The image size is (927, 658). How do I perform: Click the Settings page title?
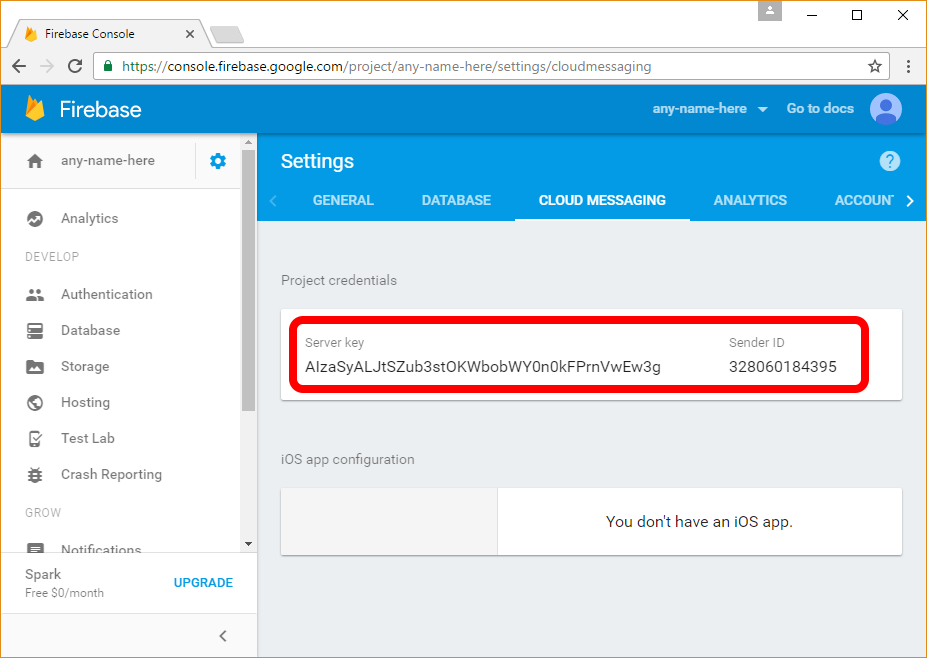tap(317, 161)
